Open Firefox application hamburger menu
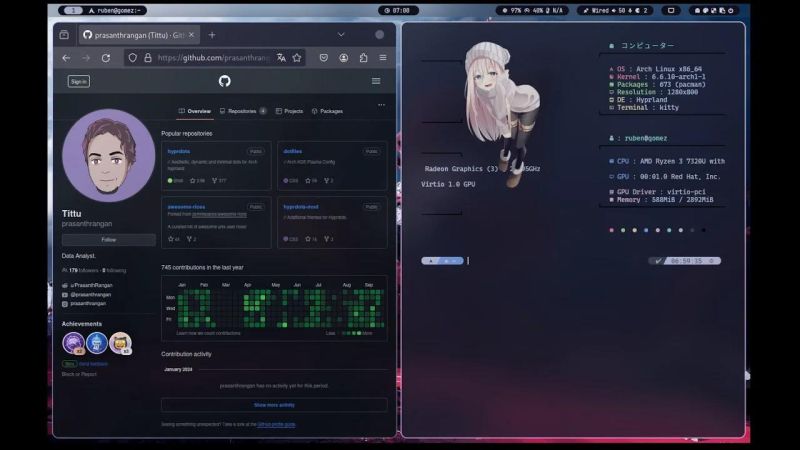This screenshot has width=800, height=450. coord(383,58)
